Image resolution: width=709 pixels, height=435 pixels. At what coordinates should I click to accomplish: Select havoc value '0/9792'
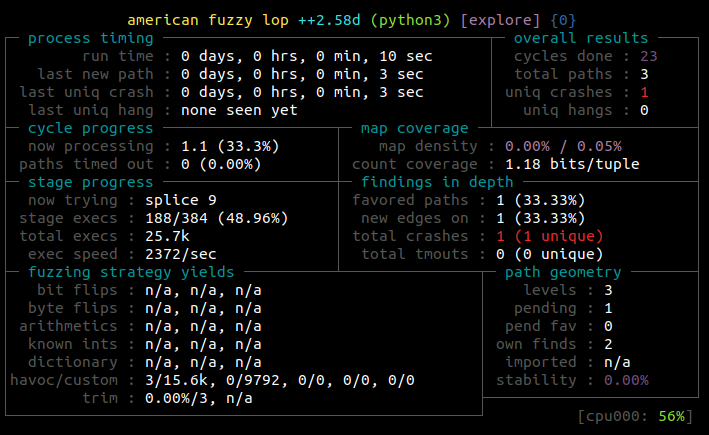point(253,380)
